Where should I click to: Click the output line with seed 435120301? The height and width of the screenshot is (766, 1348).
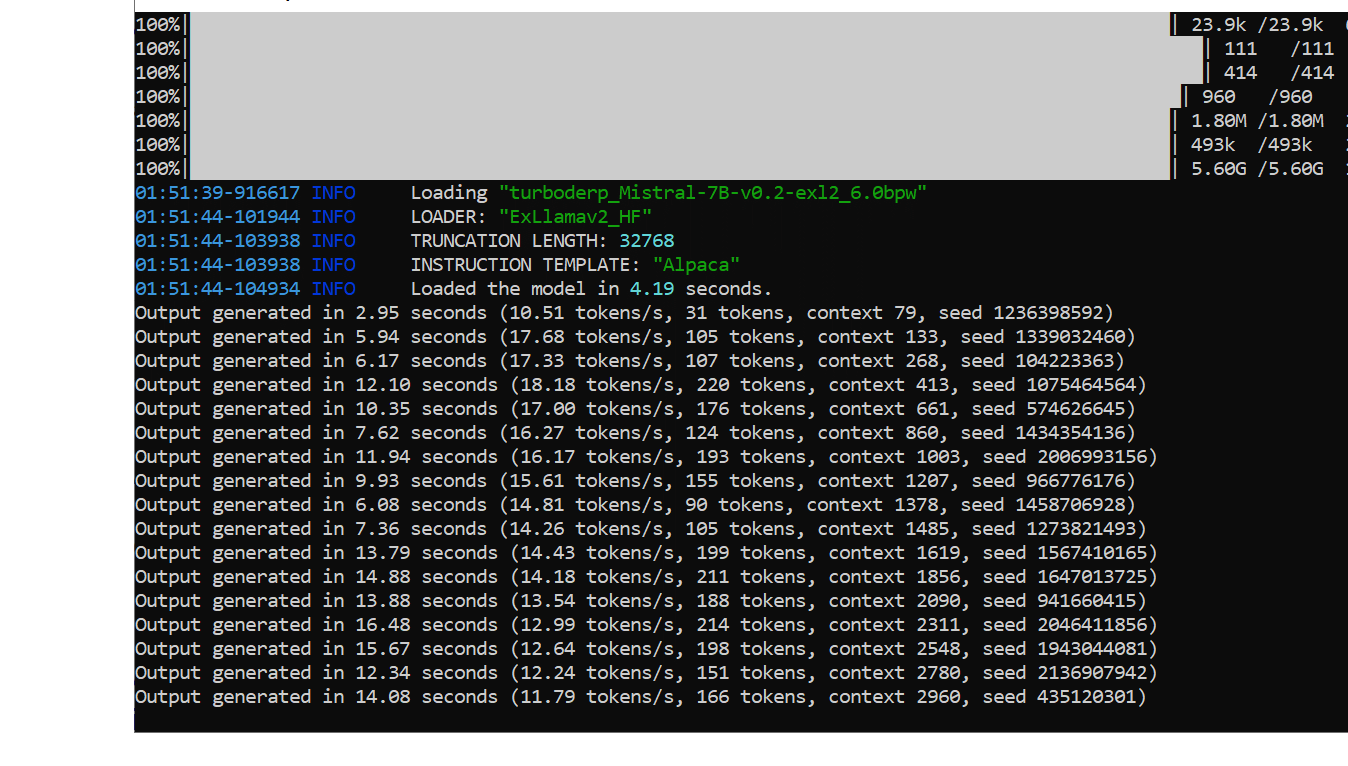641,697
